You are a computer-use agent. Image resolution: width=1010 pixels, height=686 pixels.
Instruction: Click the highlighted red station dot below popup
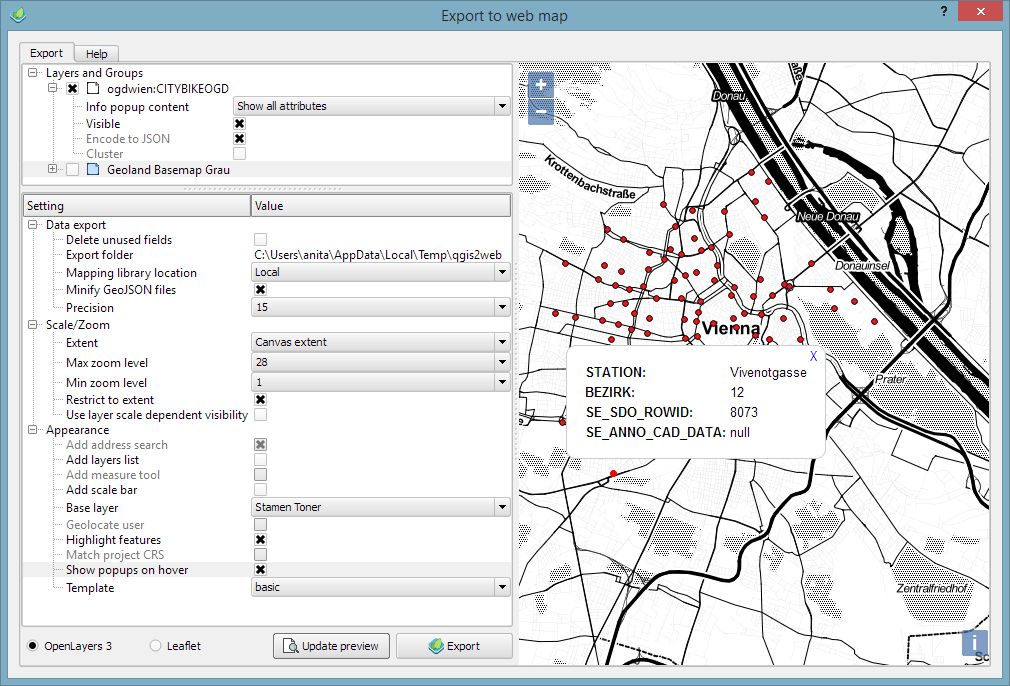click(613, 473)
